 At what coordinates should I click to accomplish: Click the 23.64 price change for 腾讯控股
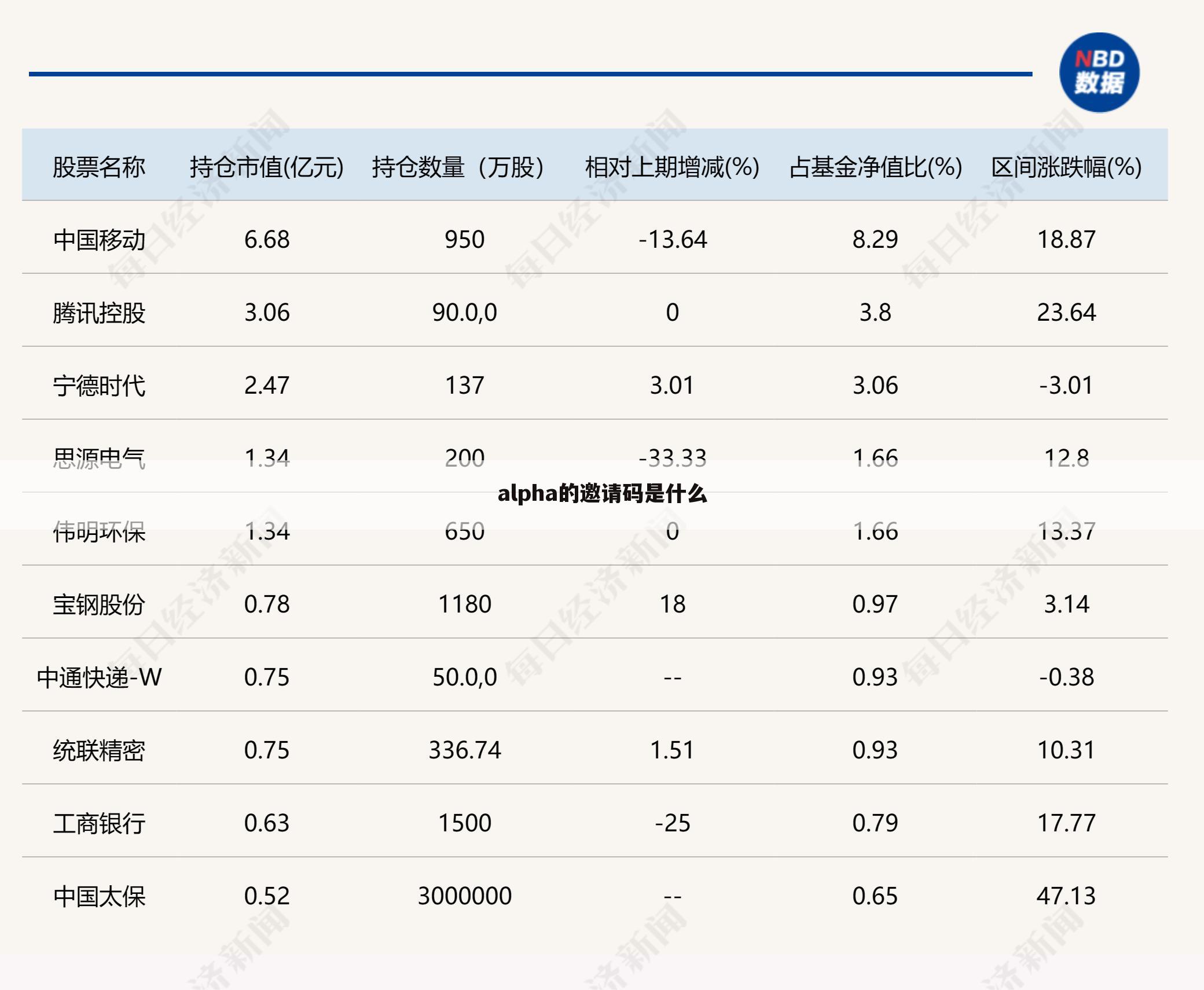1066,313
